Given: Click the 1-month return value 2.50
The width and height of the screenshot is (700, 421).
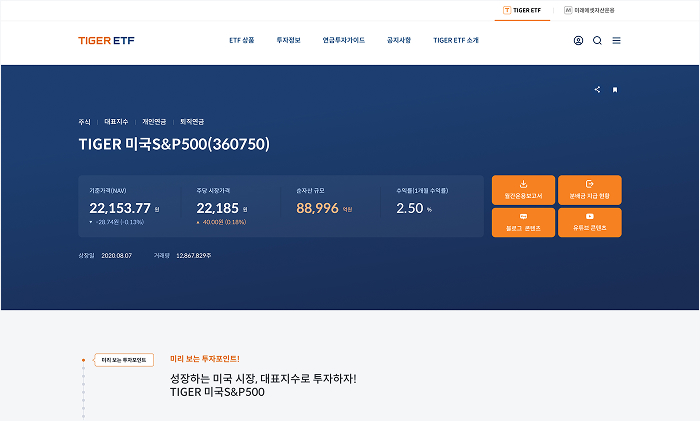Looking at the screenshot, I should (409, 208).
